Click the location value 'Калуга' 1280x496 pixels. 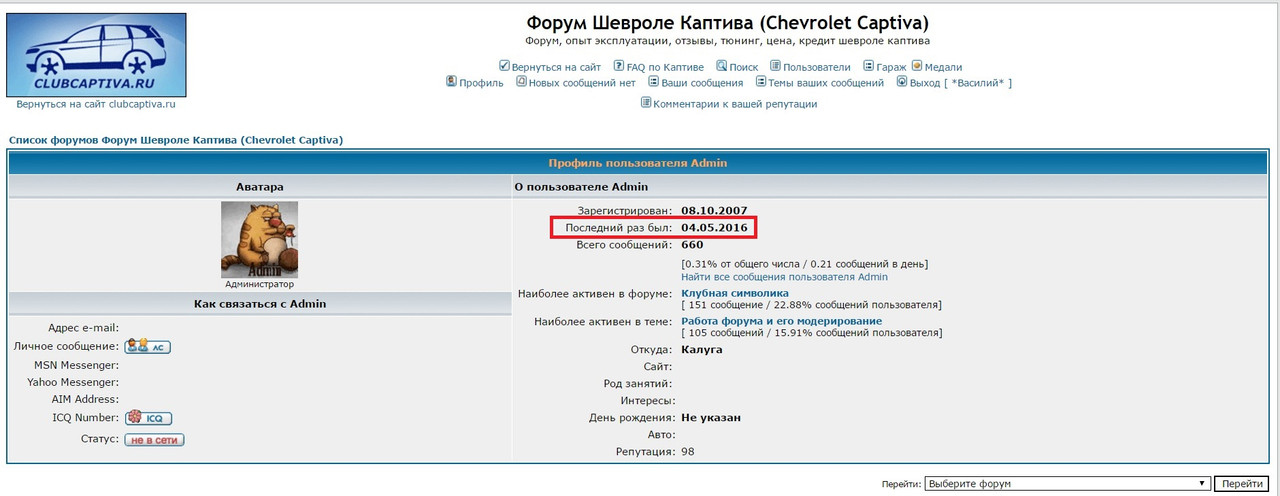click(701, 349)
